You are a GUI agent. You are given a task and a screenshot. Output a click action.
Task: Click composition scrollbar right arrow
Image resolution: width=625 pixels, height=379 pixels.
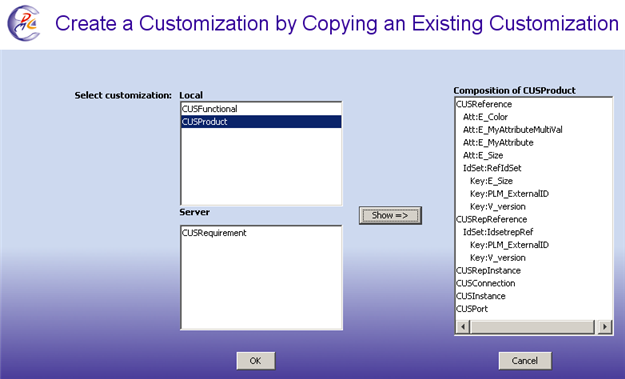(605, 327)
